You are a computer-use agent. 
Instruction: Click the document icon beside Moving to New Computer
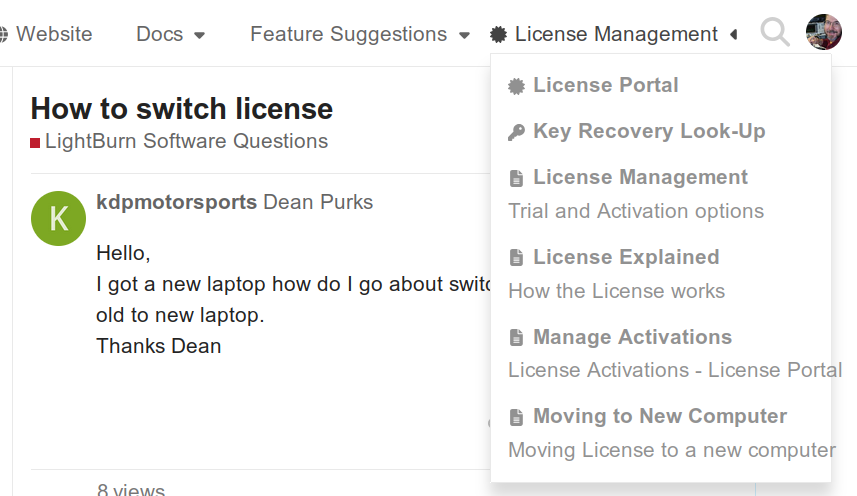(516, 417)
